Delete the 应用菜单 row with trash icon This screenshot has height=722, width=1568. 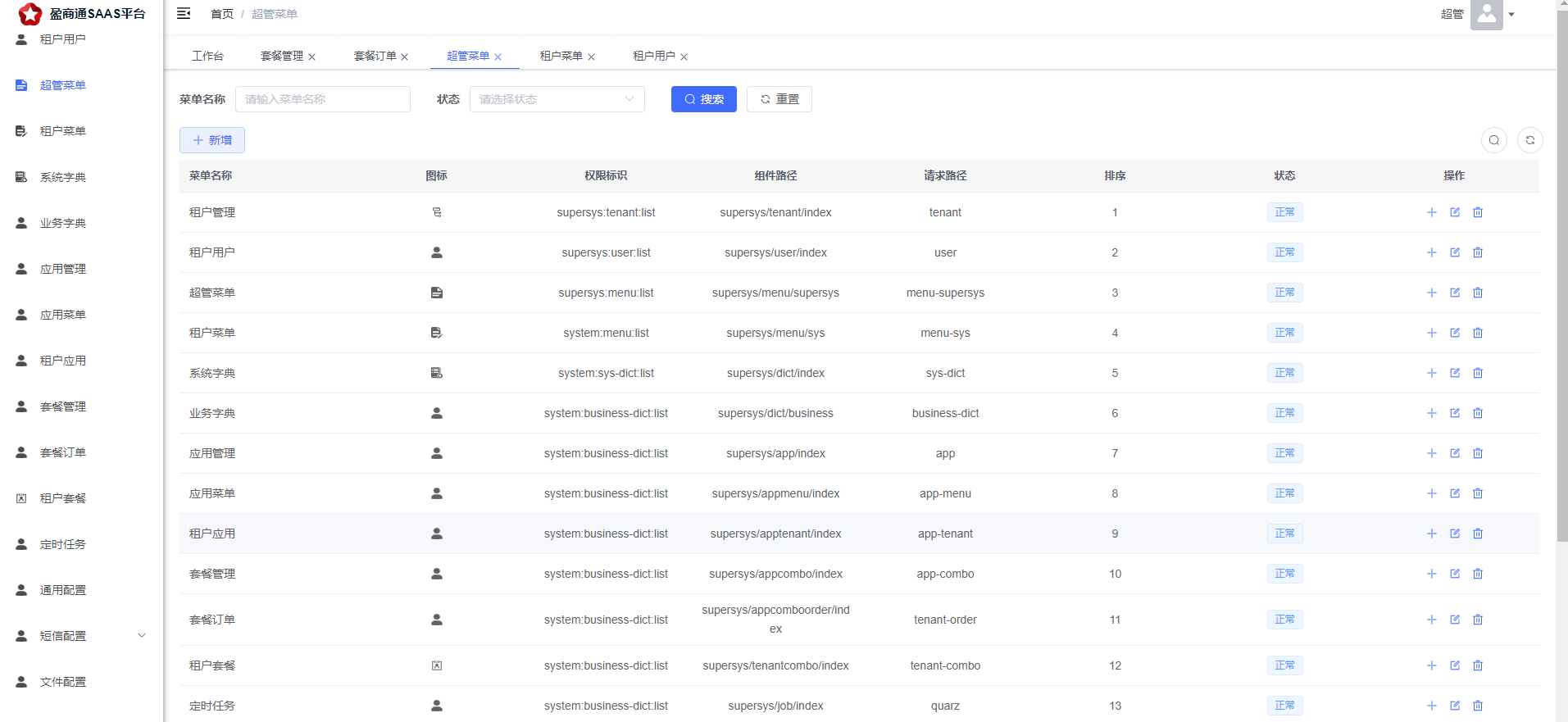(x=1478, y=493)
